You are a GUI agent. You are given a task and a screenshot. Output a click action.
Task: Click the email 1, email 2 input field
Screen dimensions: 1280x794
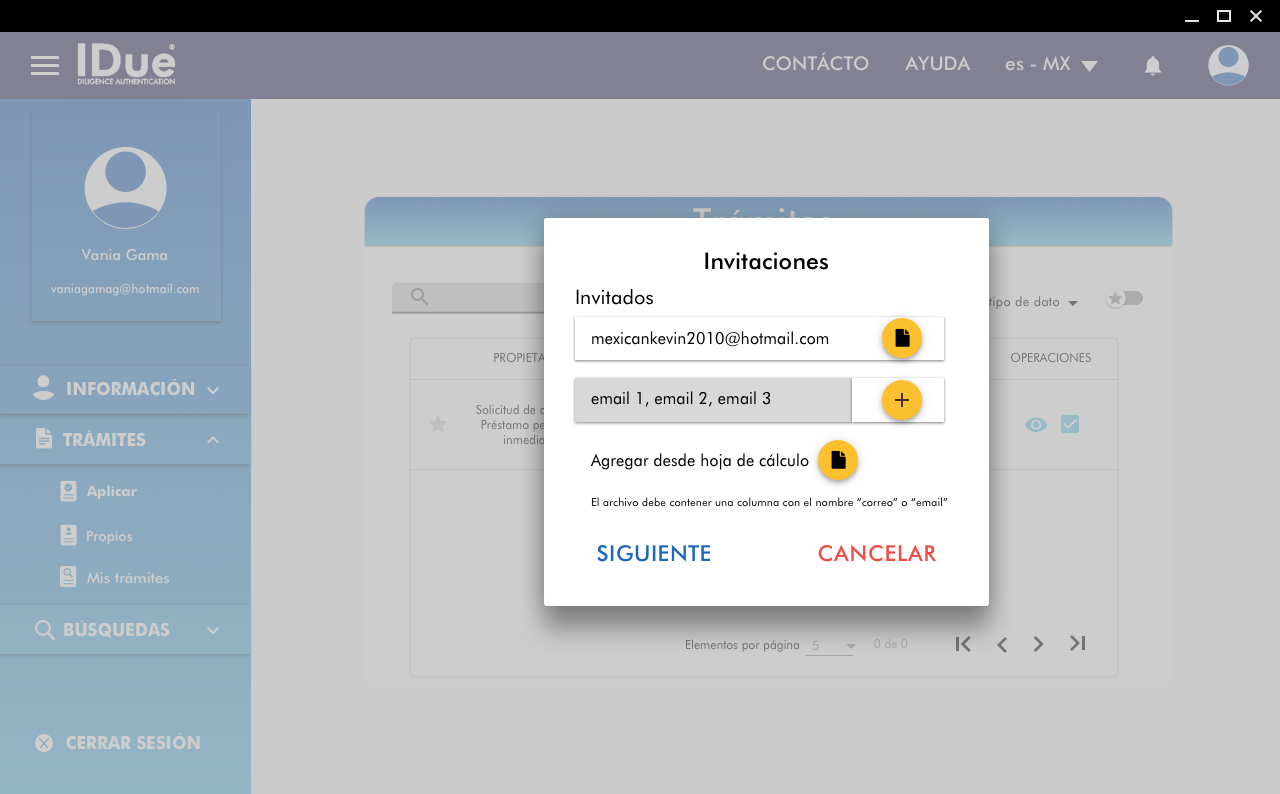712,400
